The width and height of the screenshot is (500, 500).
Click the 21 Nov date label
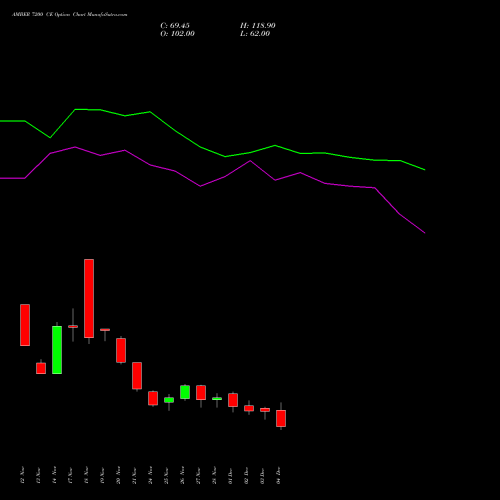134,475
